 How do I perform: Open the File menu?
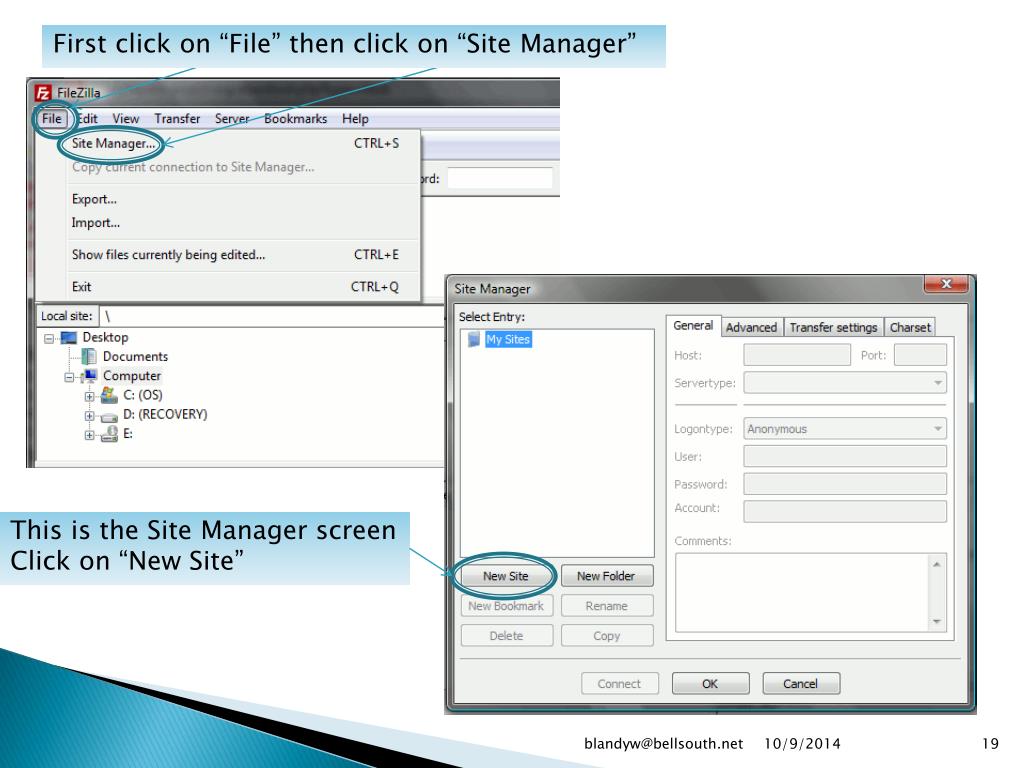pos(52,119)
